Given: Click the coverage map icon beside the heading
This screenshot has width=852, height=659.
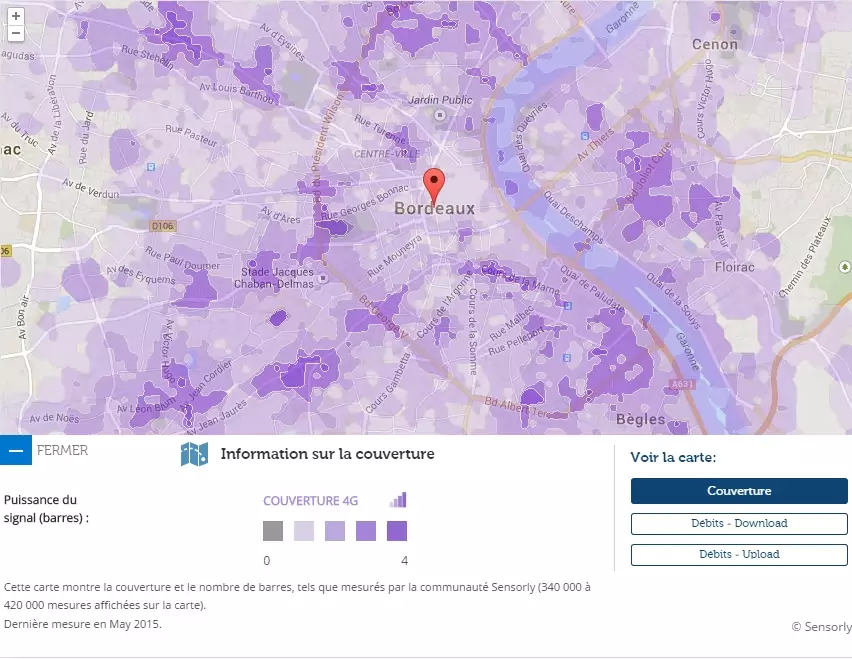Looking at the screenshot, I should 194,454.
